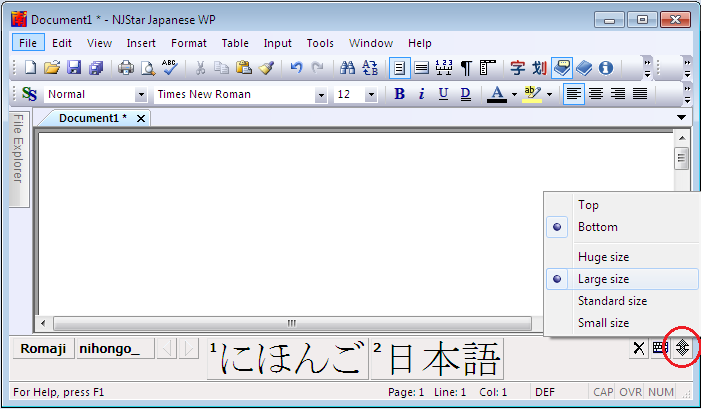Open the on-screen keyboard icon
Image resolution: width=701 pixels, height=409 pixels.
(660, 348)
